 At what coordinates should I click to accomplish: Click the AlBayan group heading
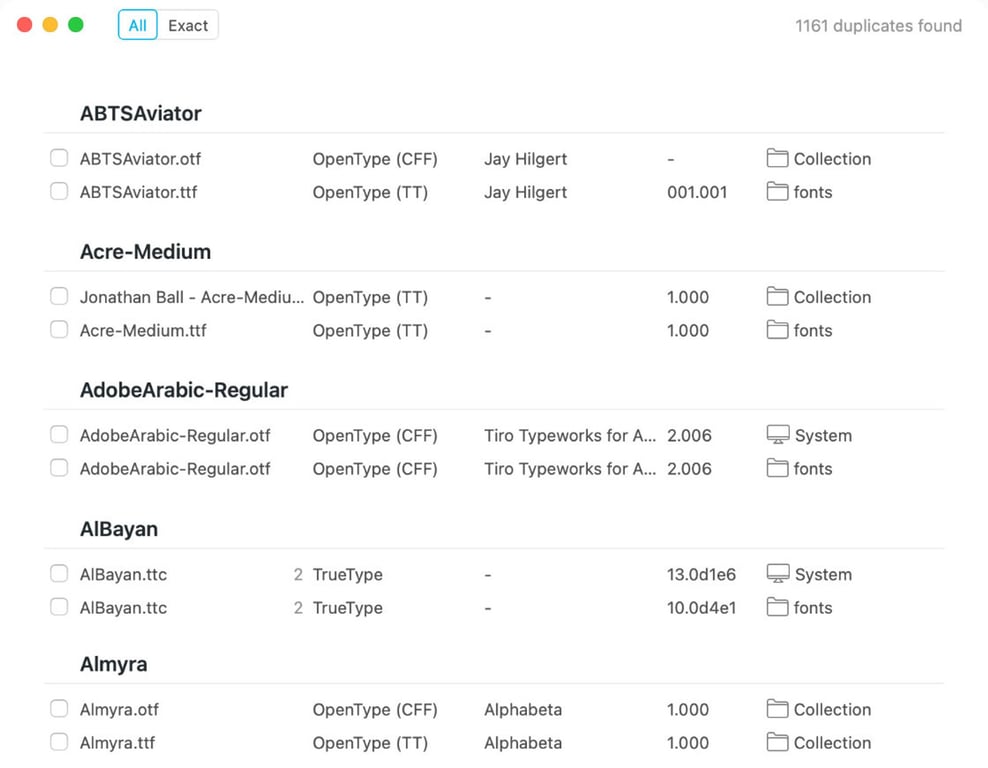(x=118, y=529)
